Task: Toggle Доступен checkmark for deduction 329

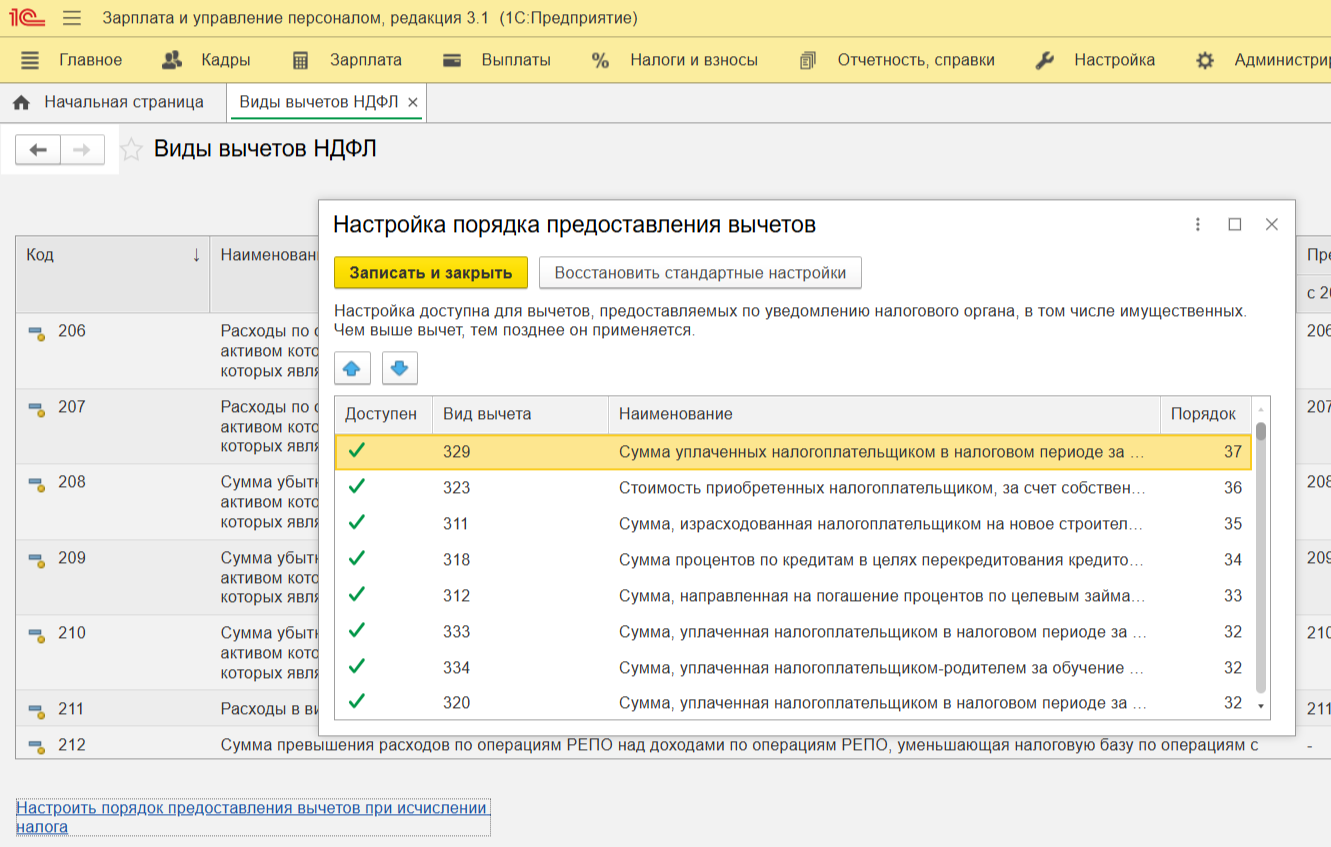Action: point(356,452)
